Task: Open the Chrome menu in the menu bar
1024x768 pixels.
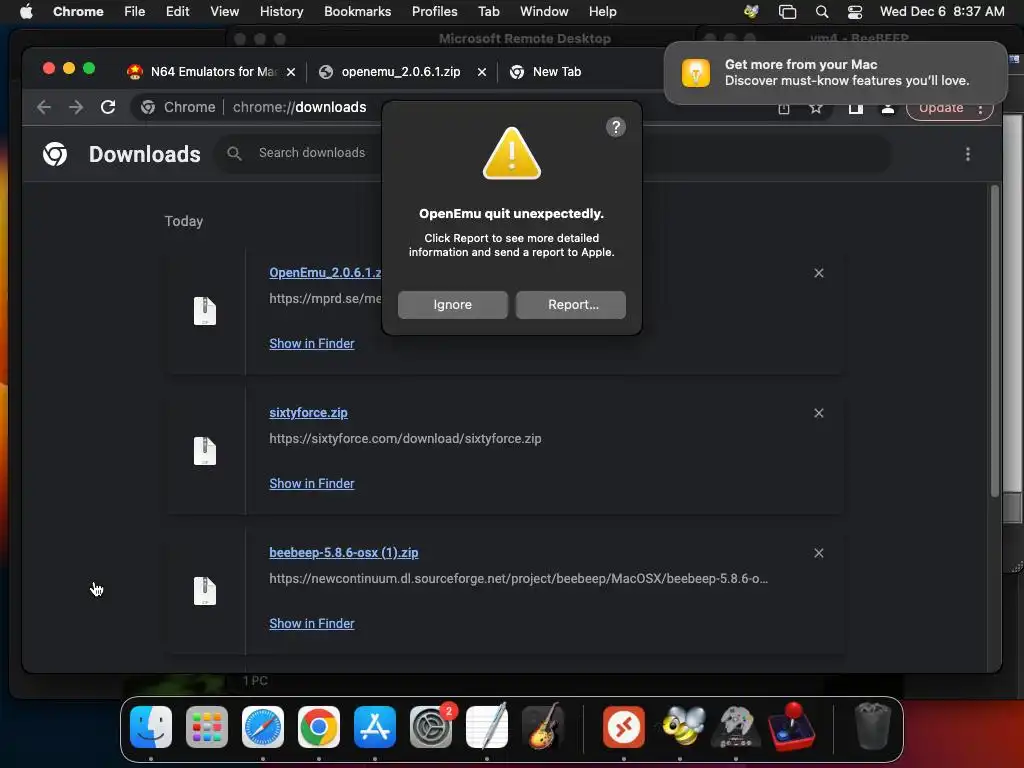Action: coord(78,11)
